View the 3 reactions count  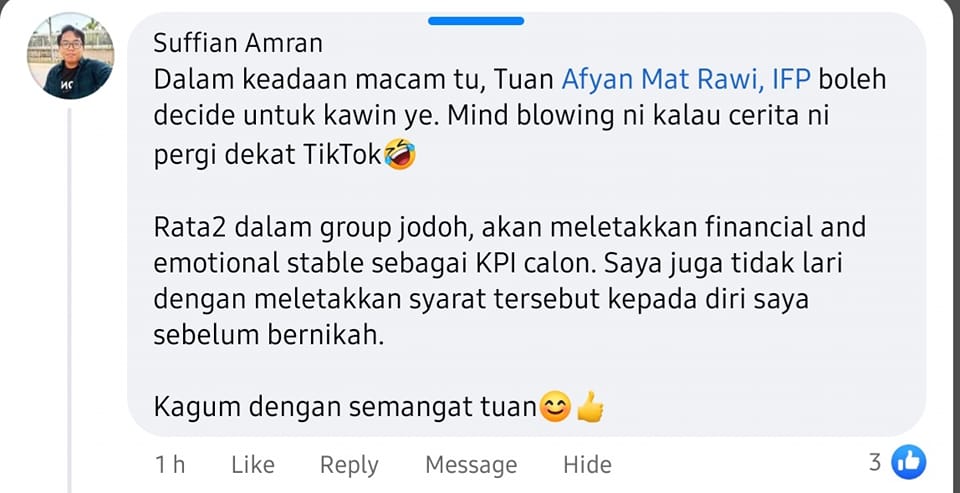click(876, 462)
